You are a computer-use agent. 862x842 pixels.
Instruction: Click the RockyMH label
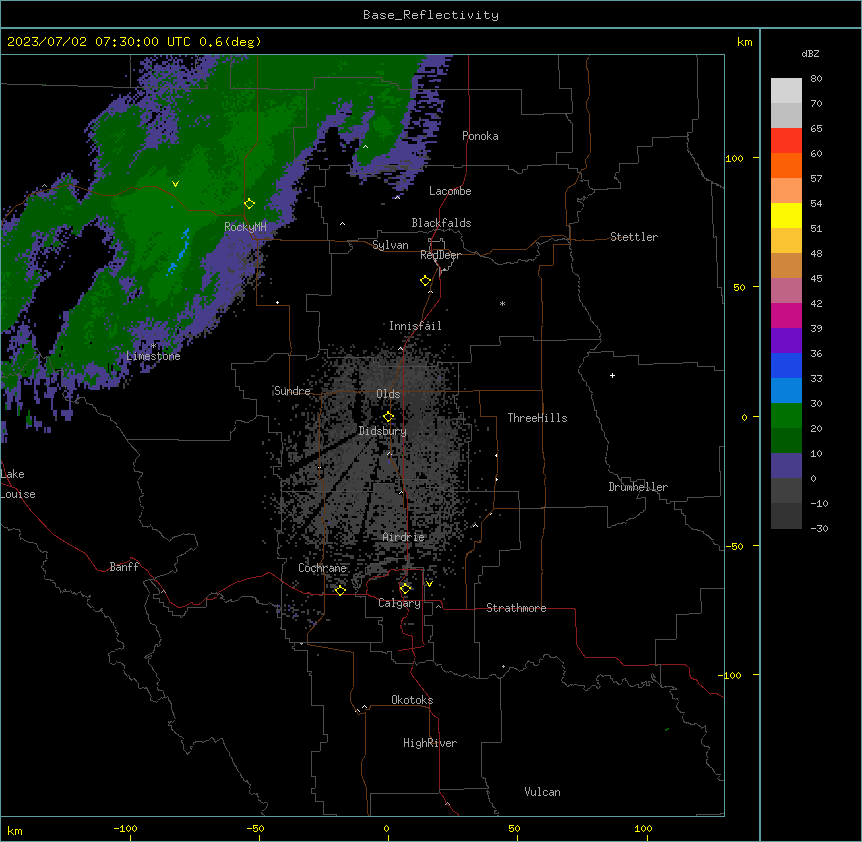245,227
